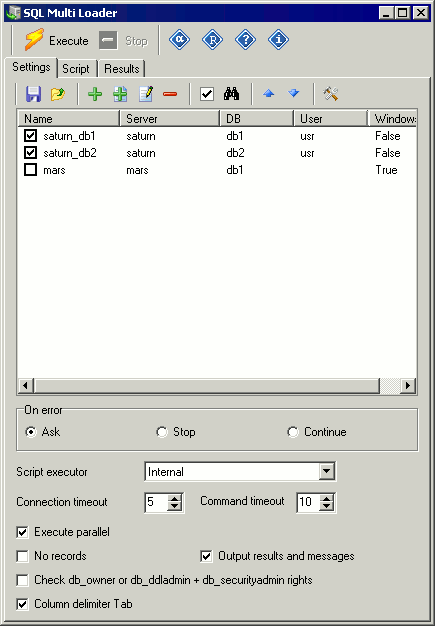This screenshot has height=626, width=435.
Task: Move connection up with blue arrow
Action: (269, 94)
